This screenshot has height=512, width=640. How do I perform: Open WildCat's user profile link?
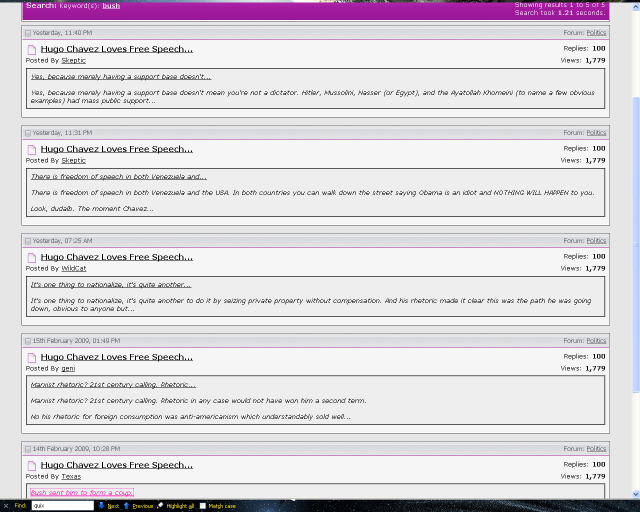pos(74,268)
